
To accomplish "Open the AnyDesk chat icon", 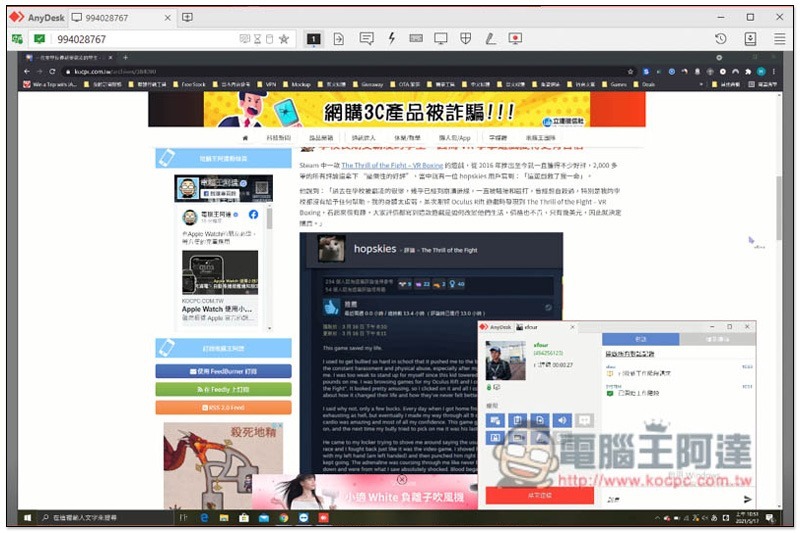I will (x=366, y=39).
